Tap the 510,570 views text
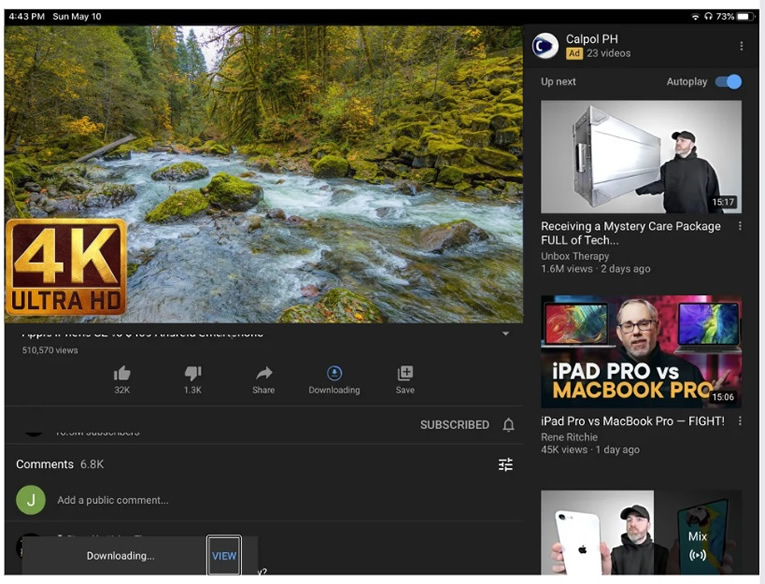This screenshot has width=765, height=584. [50, 350]
